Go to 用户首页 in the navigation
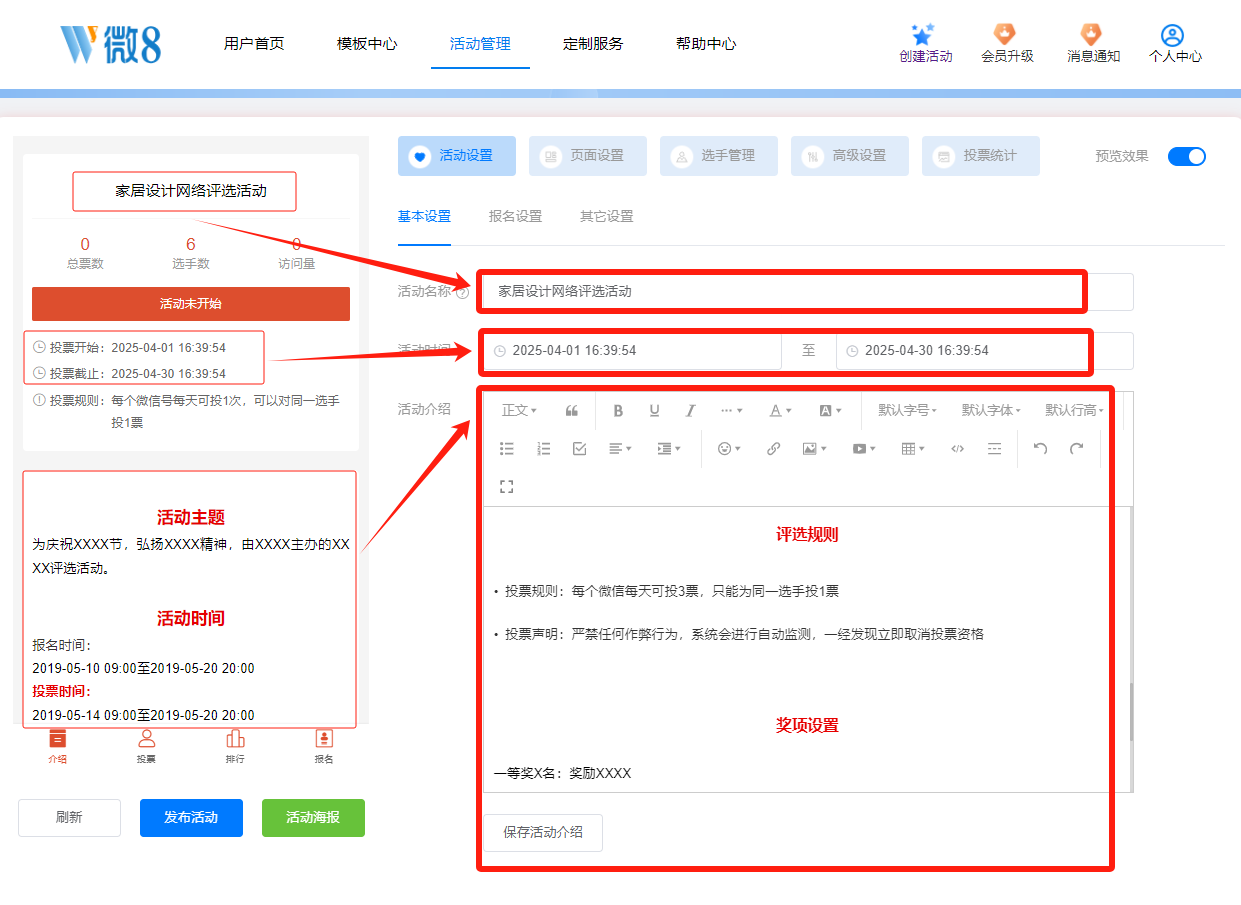This screenshot has height=905, width=1241. (x=254, y=44)
